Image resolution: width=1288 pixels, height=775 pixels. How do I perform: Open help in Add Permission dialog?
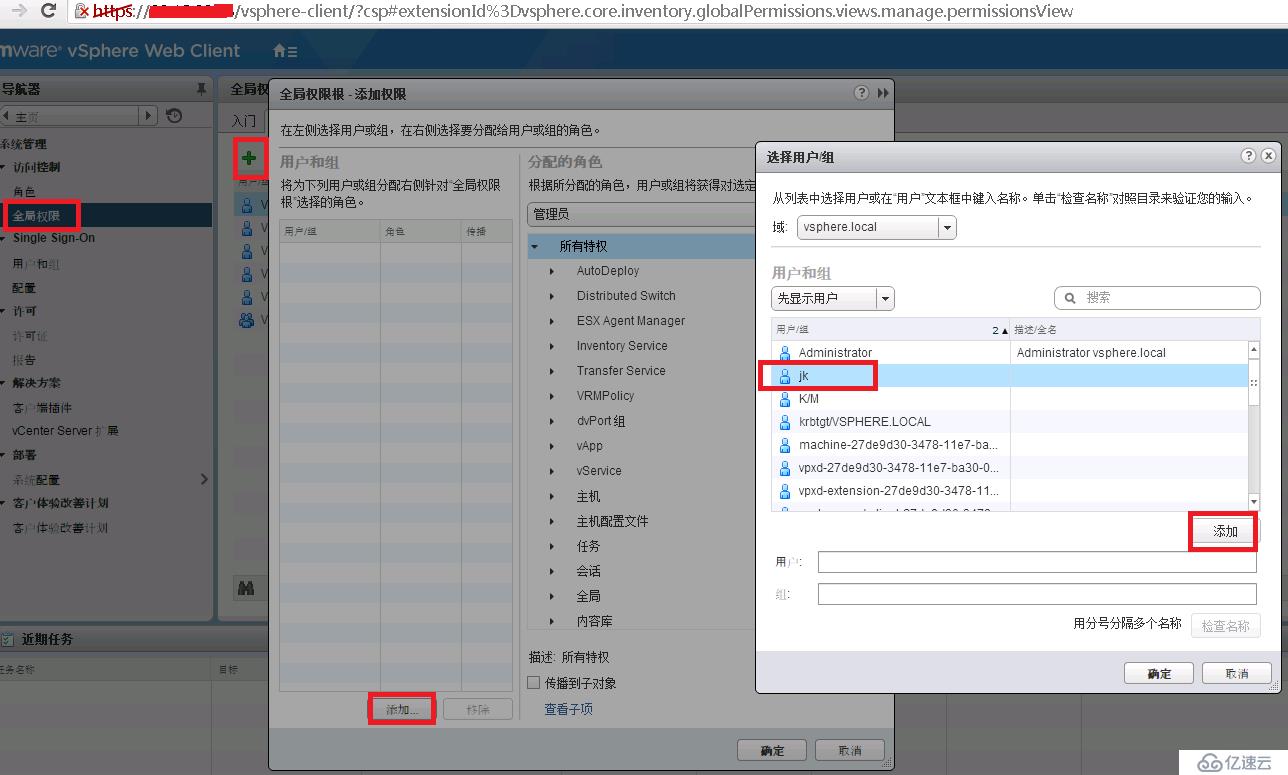click(862, 93)
